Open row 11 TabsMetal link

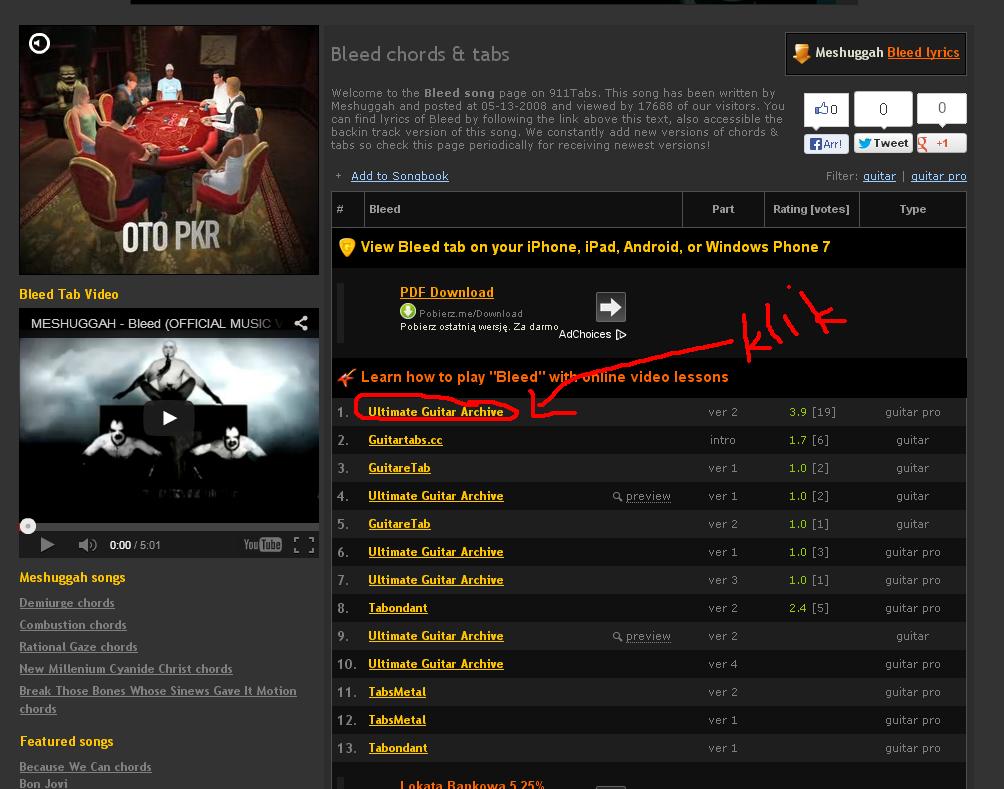397,692
